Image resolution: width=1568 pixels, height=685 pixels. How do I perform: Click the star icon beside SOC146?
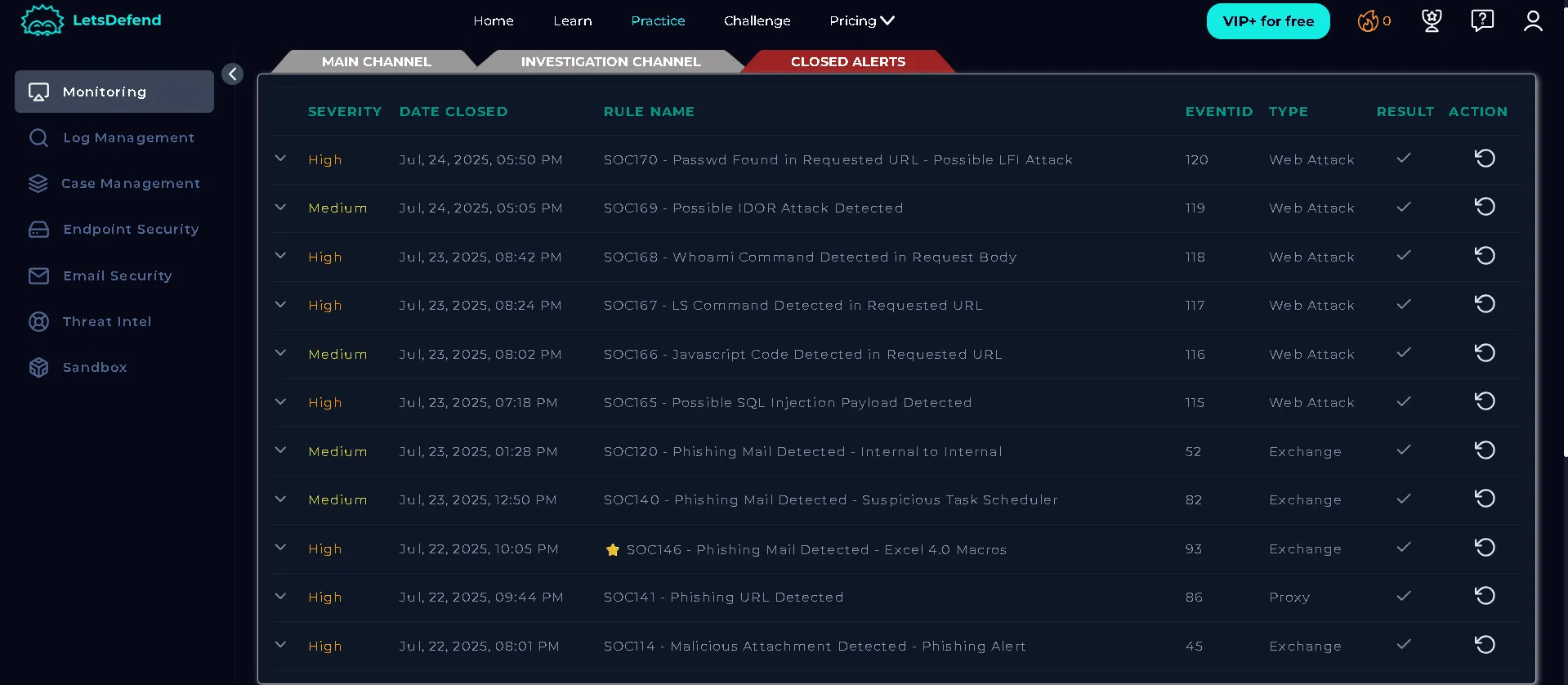pyautogui.click(x=613, y=550)
